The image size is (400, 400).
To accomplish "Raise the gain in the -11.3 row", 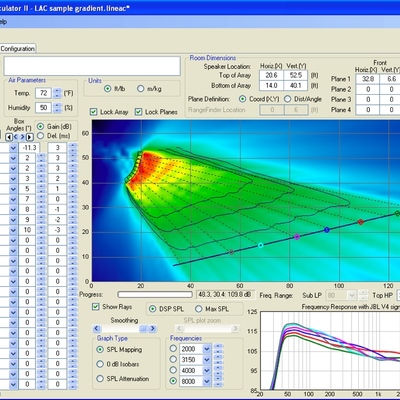I will pyautogui.click(x=73, y=145).
